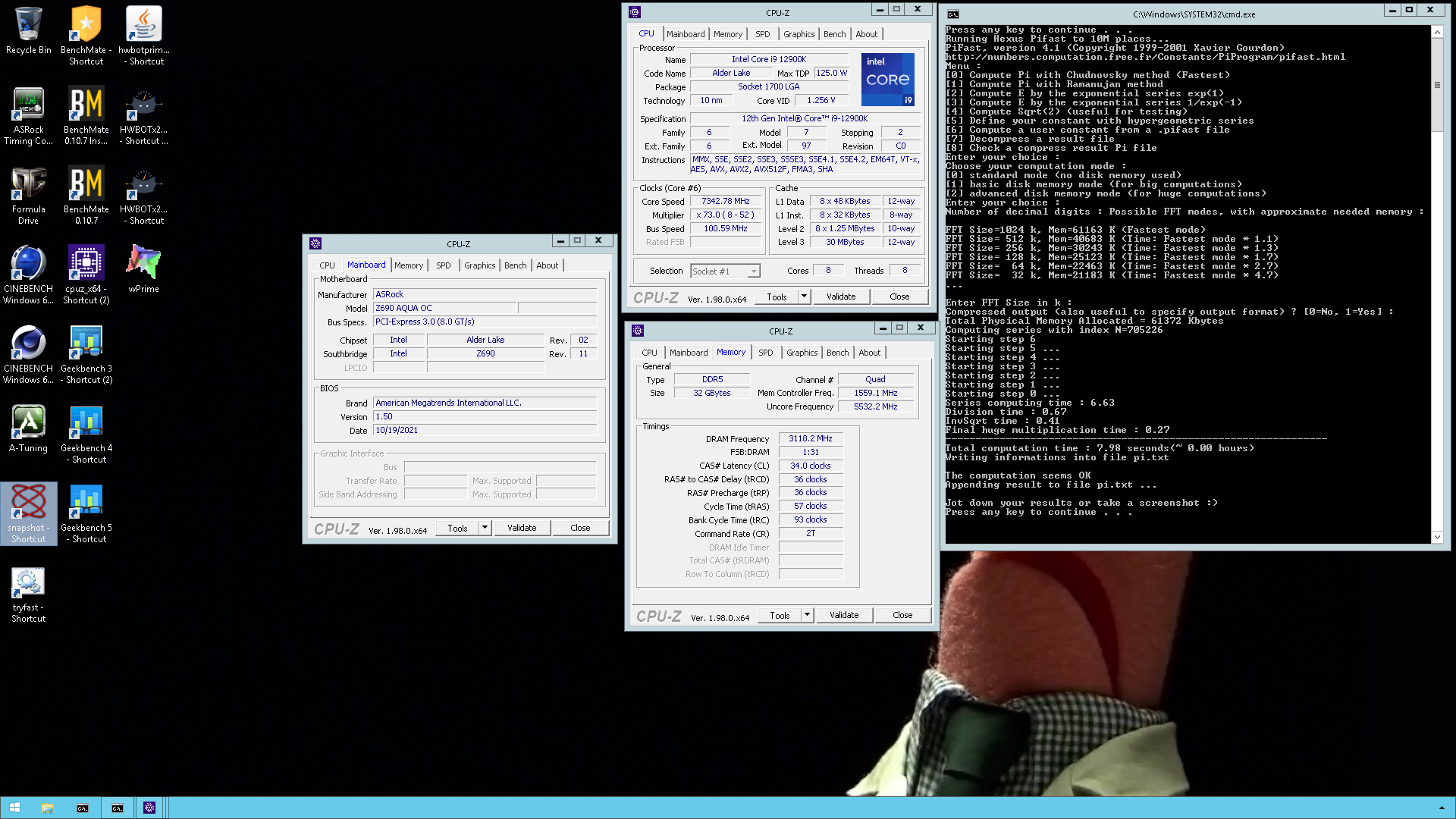Expand Tools arrow in Mainboard window
Viewport: 1456px width, 819px height.
[x=485, y=528]
